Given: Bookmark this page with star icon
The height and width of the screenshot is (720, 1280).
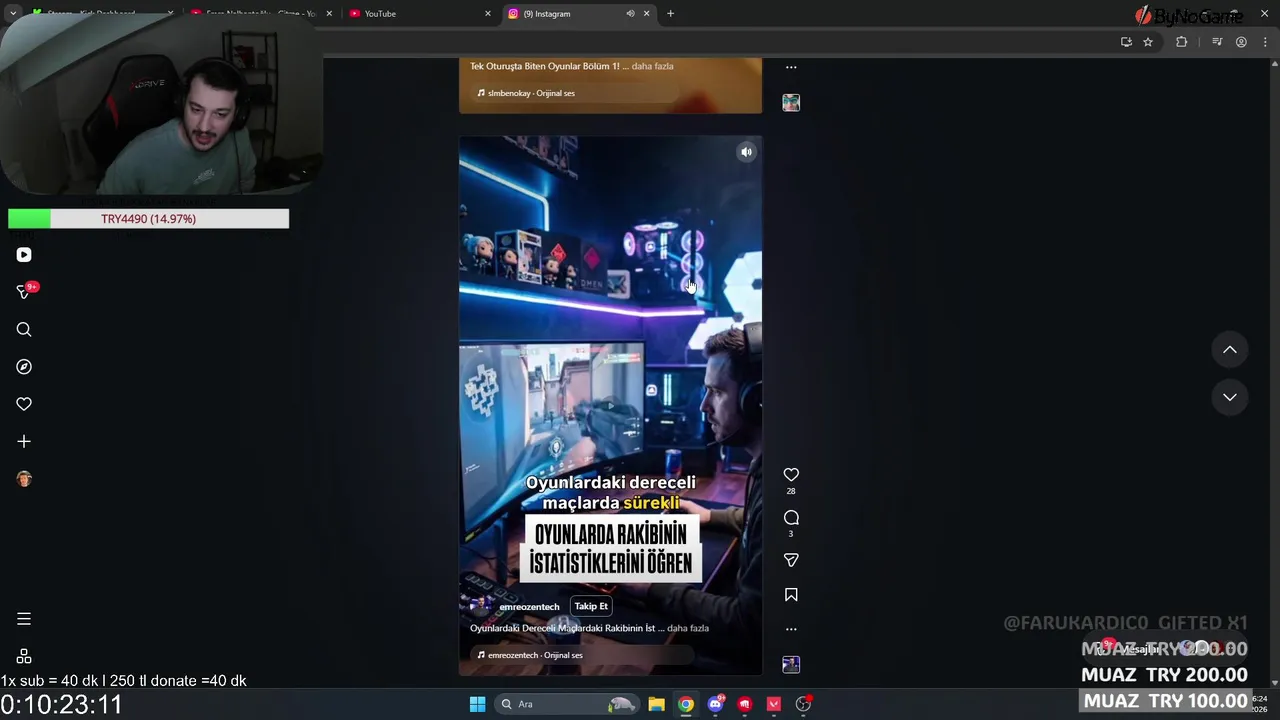Looking at the screenshot, I should pyautogui.click(x=1148, y=42).
